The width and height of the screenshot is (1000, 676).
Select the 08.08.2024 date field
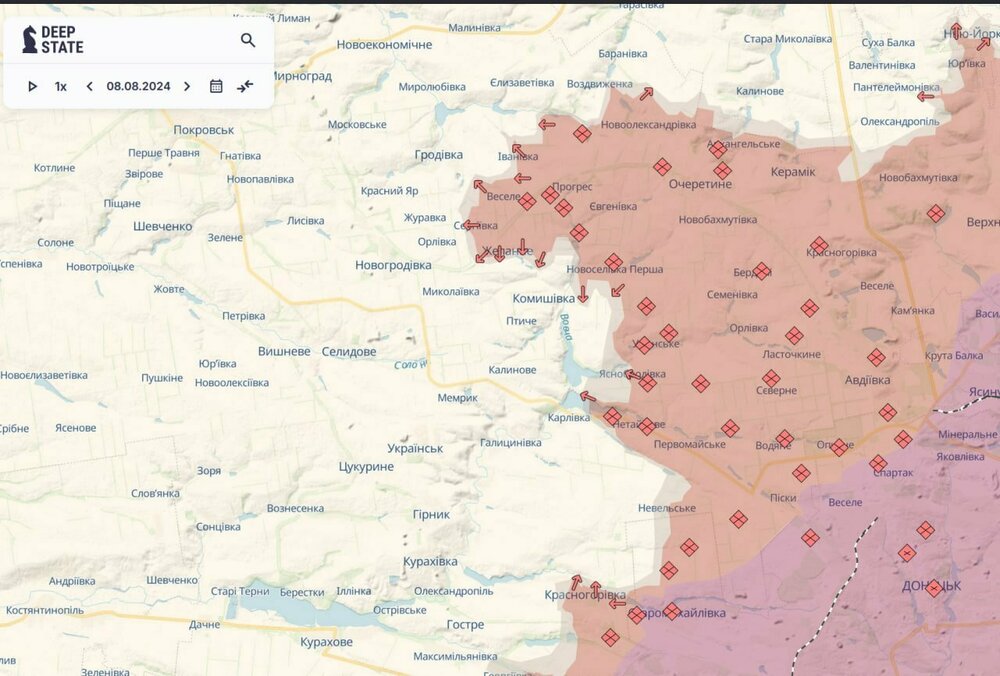point(138,86)
